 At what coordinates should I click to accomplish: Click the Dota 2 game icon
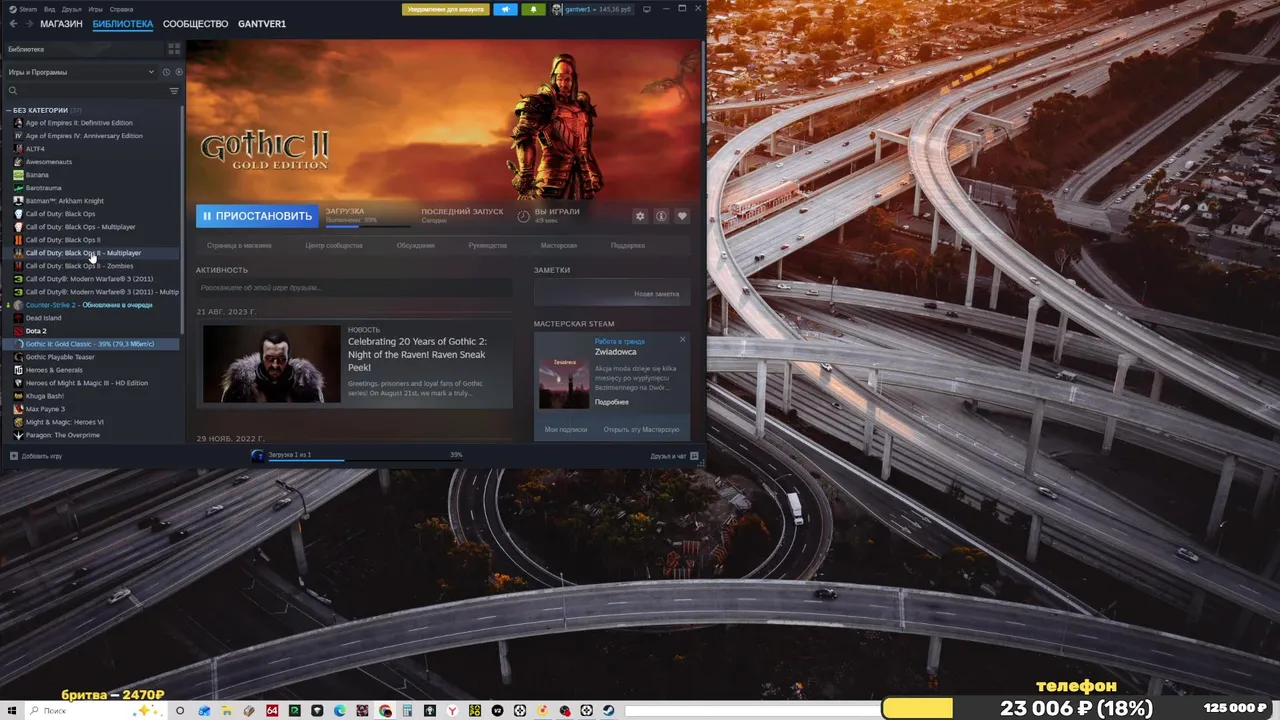[x=18, y=331]
